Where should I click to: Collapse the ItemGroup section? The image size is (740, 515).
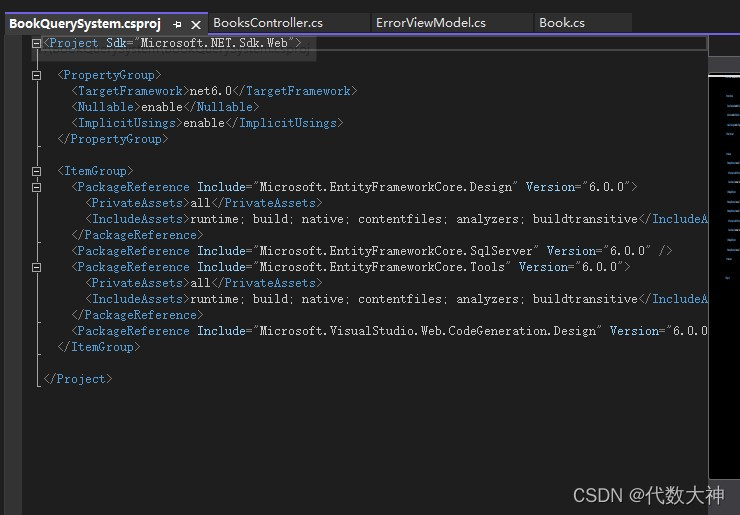point(36,171)
